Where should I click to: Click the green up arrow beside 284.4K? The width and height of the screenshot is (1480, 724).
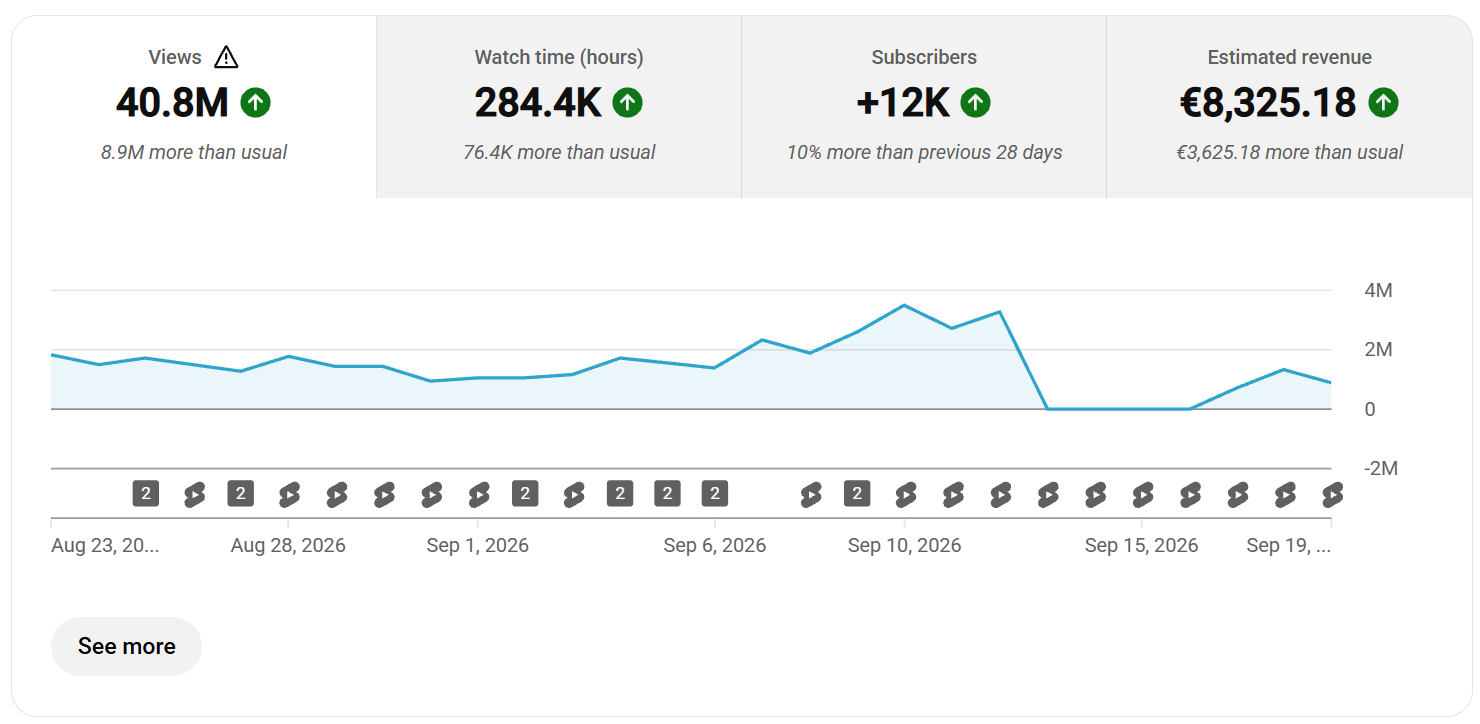point(628,102)
